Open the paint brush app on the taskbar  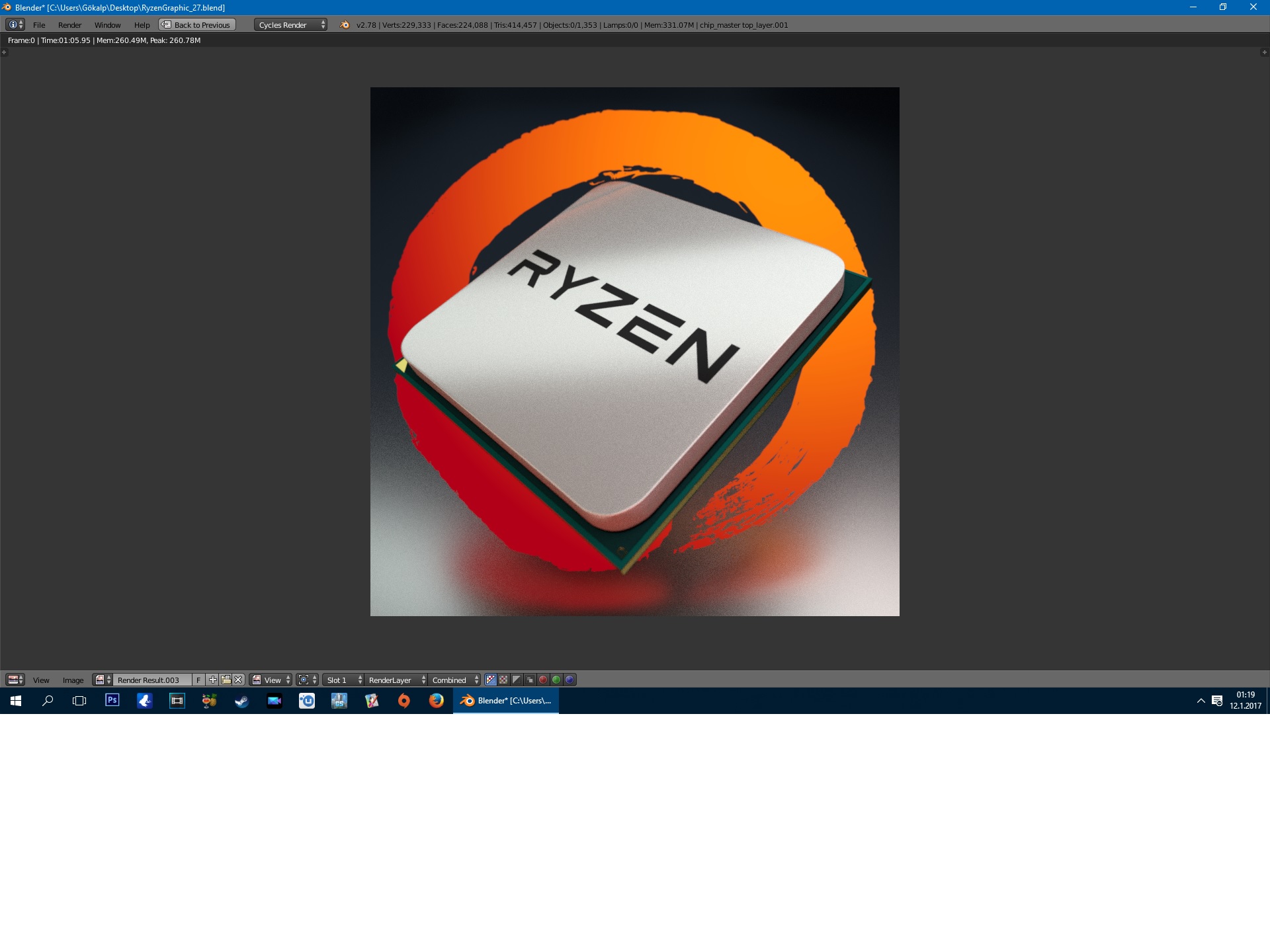372,701
